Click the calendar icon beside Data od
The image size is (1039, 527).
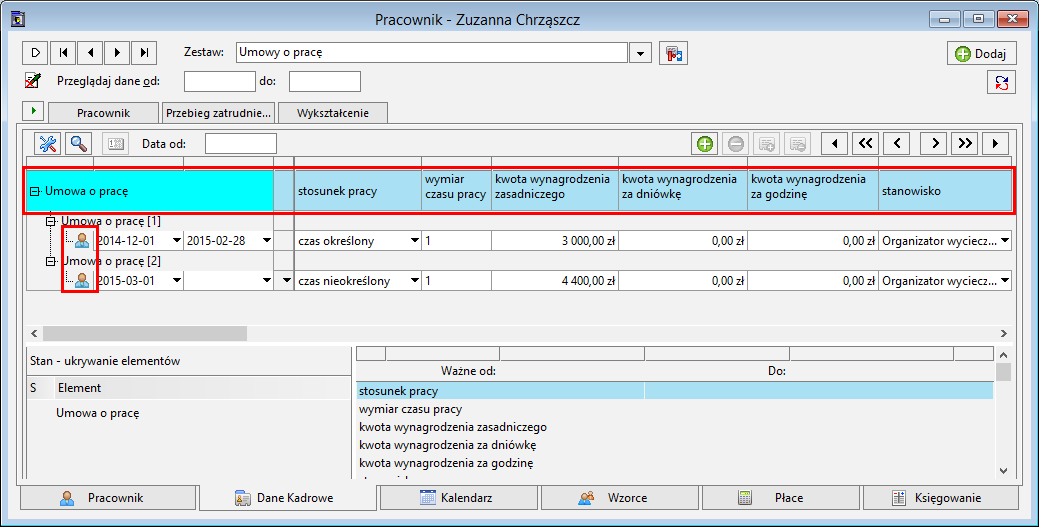[x=115, y=143]
